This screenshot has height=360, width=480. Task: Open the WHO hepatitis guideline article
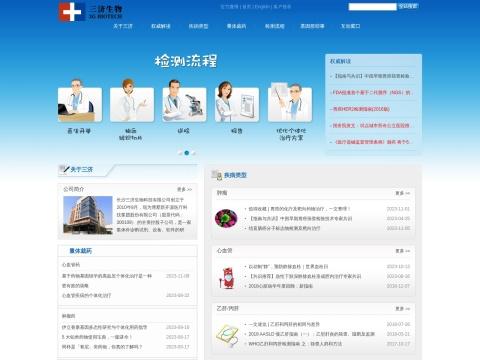[295, 344]
